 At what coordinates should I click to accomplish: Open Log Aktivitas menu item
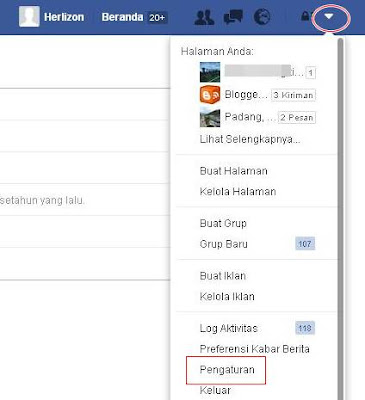(229, 328)
